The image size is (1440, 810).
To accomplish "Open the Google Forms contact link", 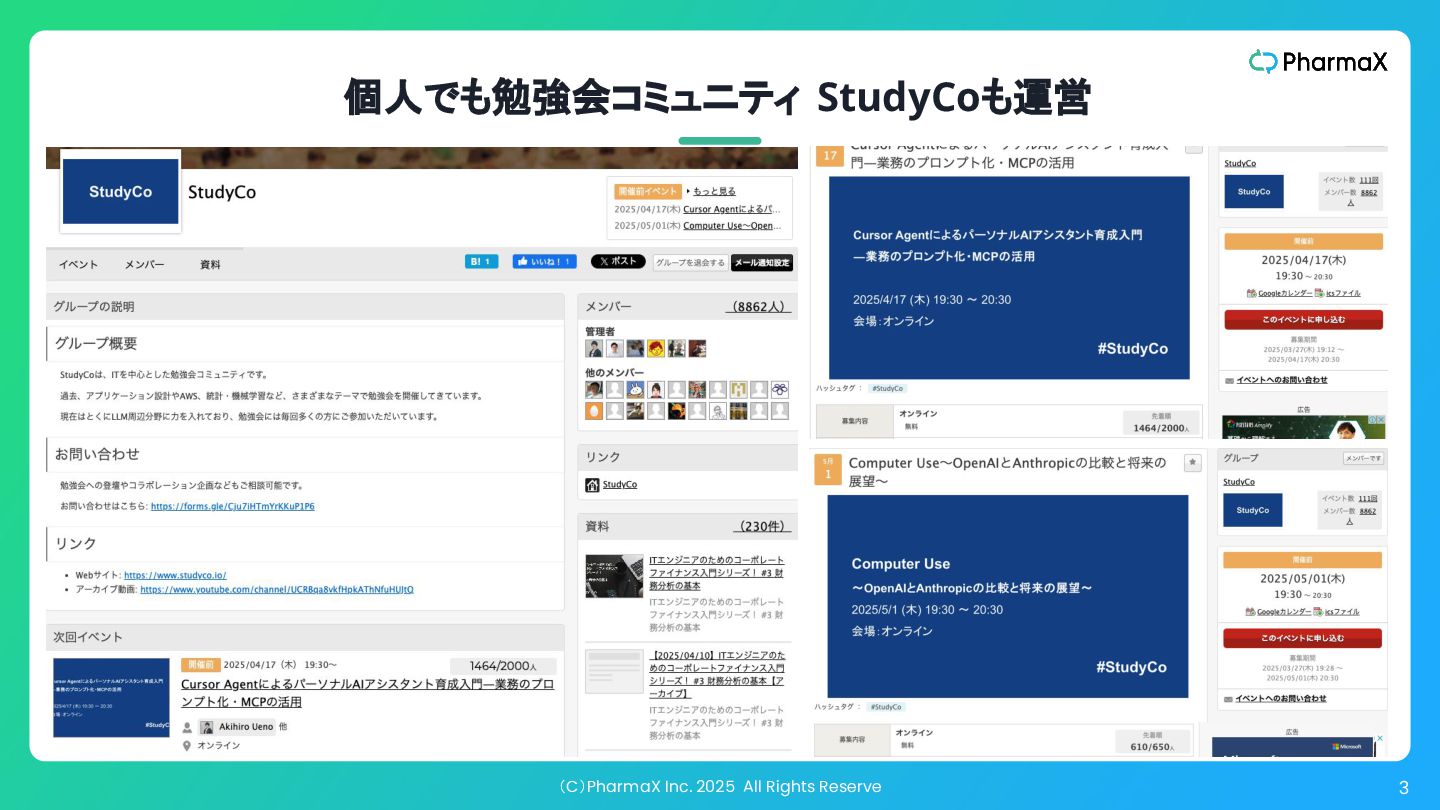I will 232,506.
